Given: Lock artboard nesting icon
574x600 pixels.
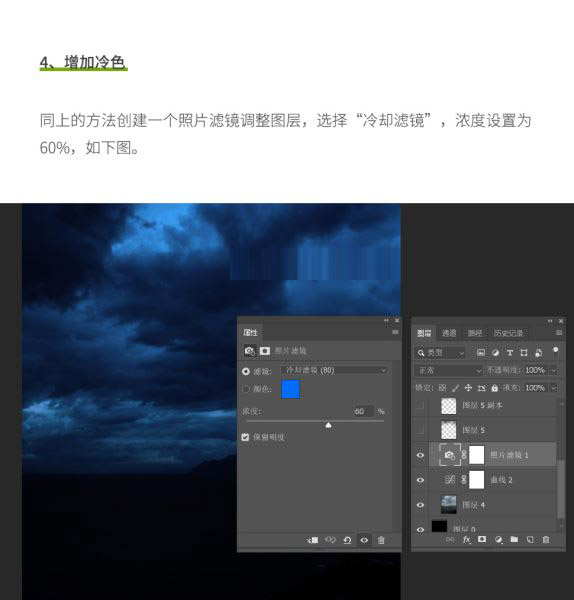Looking at the screenshot, I should tap(481, 388).
